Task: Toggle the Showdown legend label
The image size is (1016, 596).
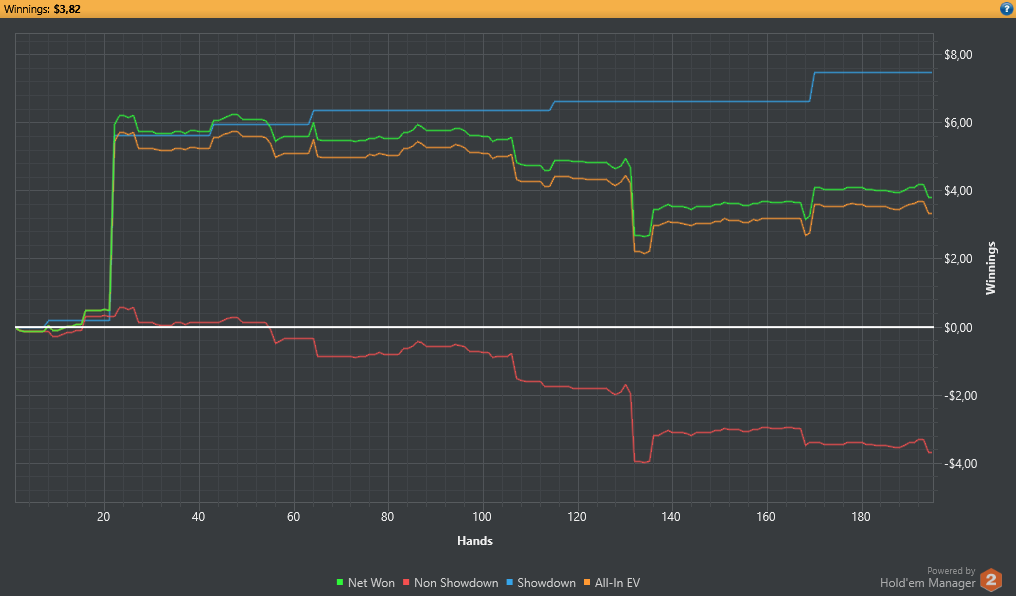Action: point(546,583)
